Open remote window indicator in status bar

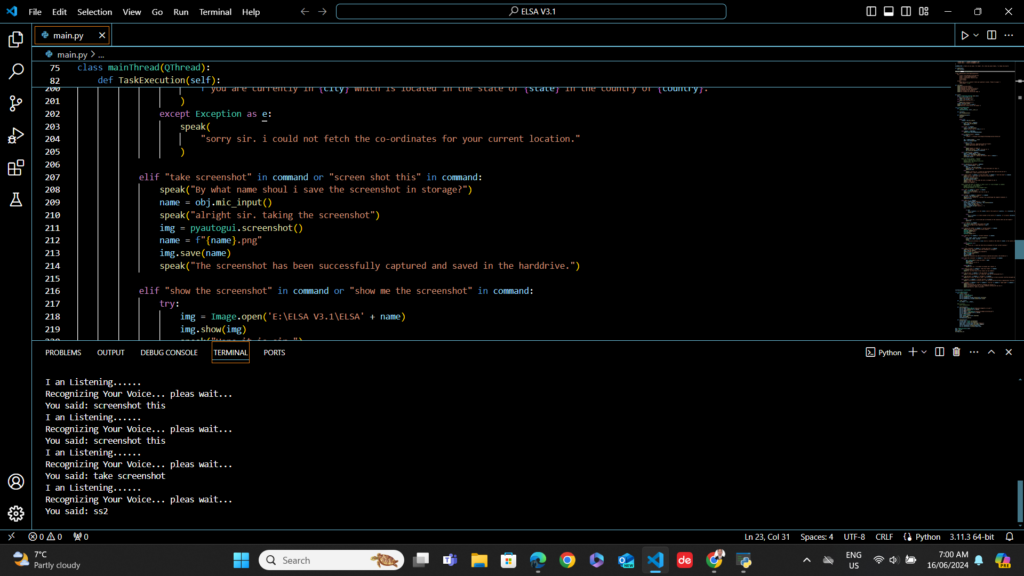pyautogui.click(x=11, y=537)
